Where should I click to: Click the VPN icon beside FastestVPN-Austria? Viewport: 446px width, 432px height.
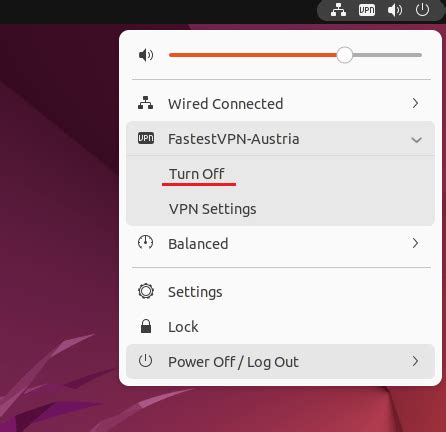pyautogui.click(x=146, y=138)
